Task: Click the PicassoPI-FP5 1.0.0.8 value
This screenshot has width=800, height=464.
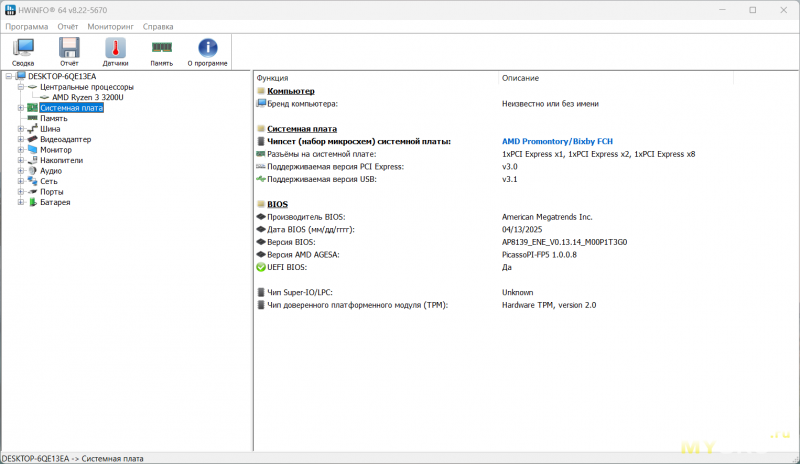Action: pyautogui.click(x=539, y=255)
